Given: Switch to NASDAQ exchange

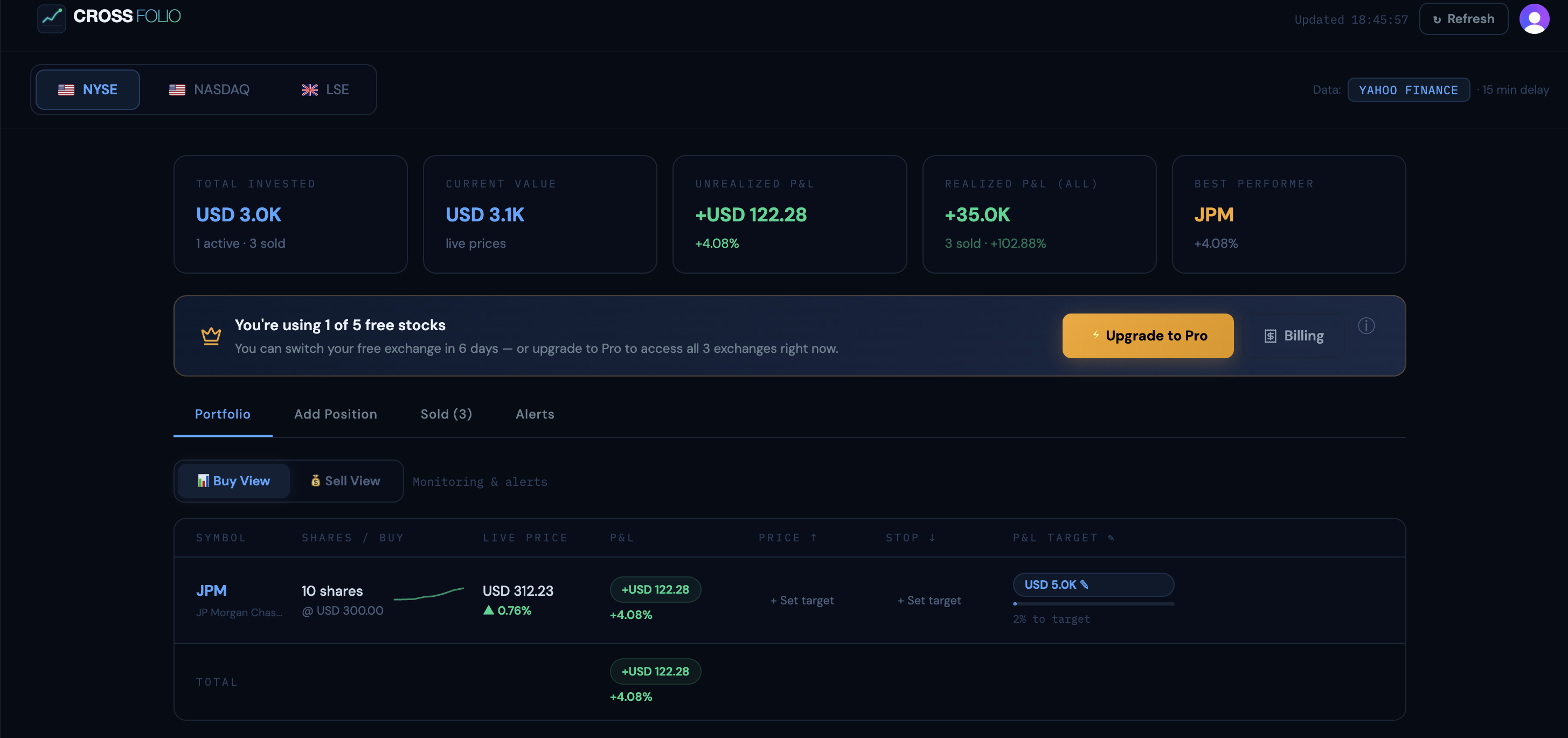Looking at the screenshot, I should [x=210, y=90].
